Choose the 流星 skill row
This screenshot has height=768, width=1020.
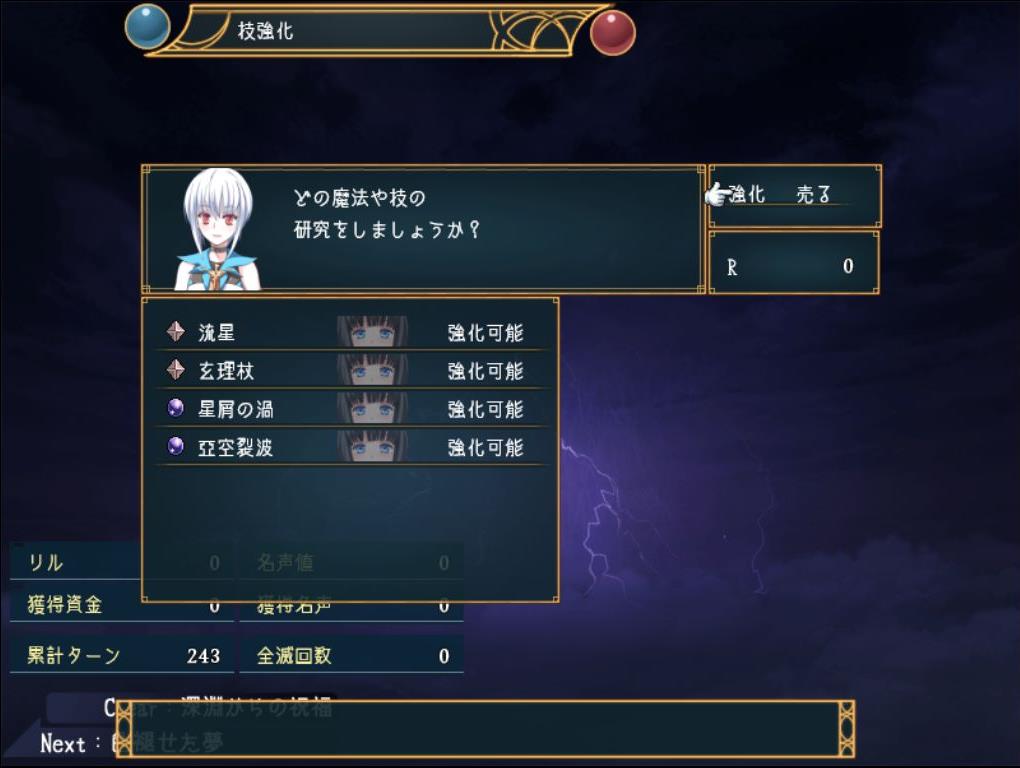pyautogui.click(x=351, y=332)
